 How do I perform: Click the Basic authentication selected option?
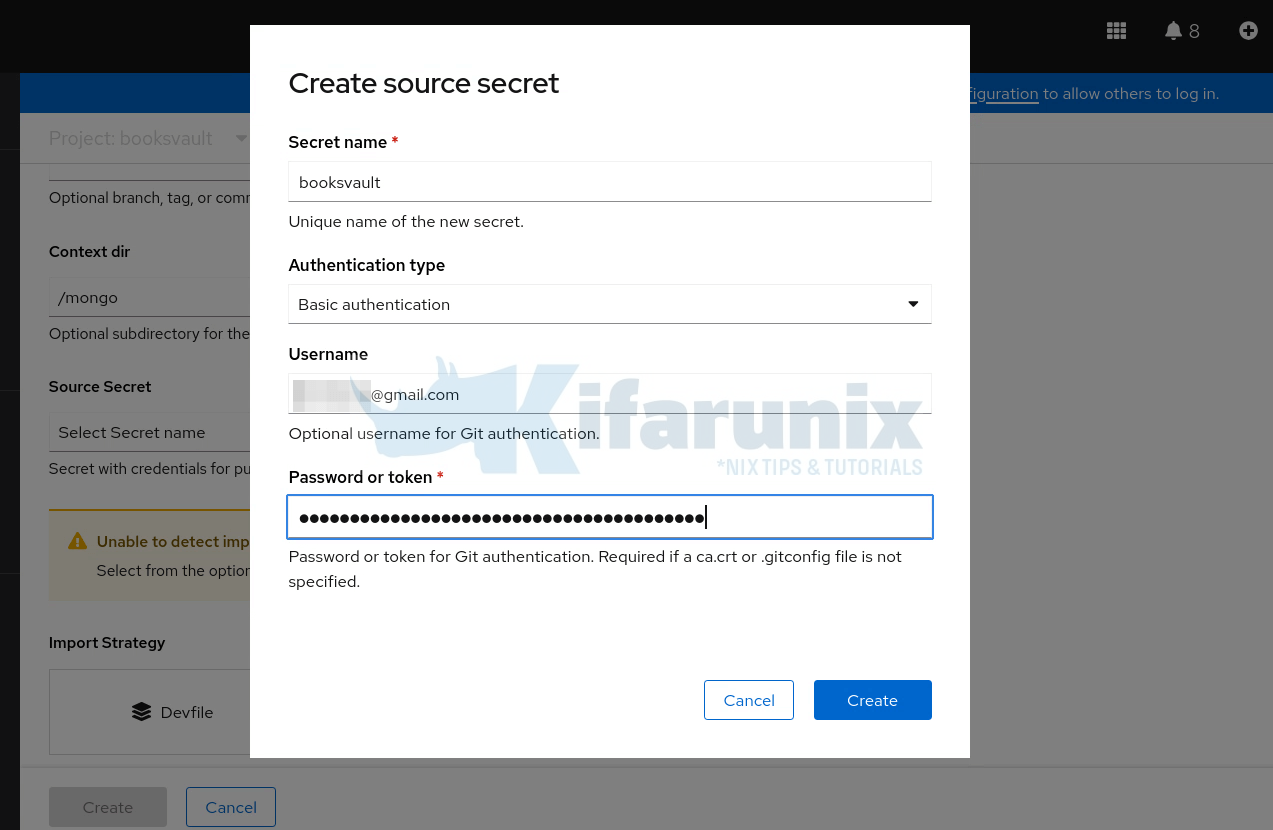[374, 304]
